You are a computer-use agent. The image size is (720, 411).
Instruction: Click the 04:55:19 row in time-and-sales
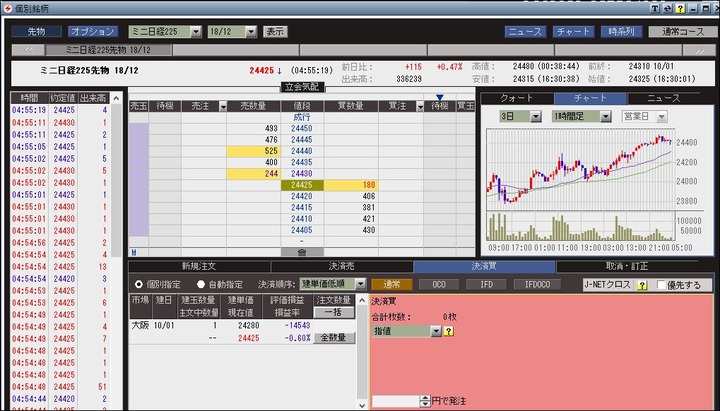(x=61, y=110)
